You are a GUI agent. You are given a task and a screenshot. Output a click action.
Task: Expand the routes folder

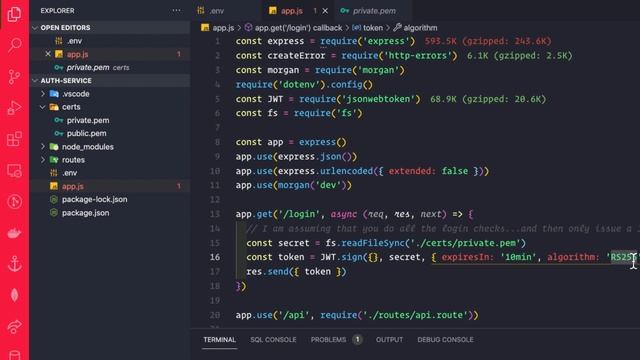coord(43,160)
